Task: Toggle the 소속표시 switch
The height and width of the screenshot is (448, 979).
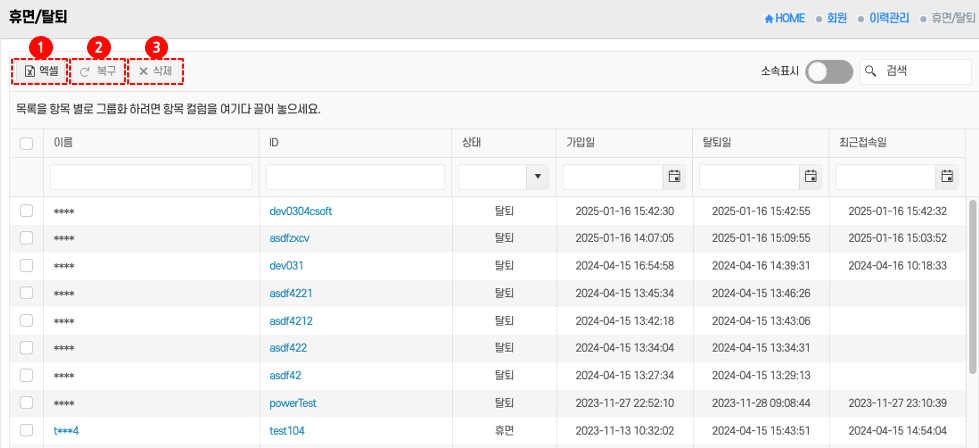Action: (x=829, y=71)
